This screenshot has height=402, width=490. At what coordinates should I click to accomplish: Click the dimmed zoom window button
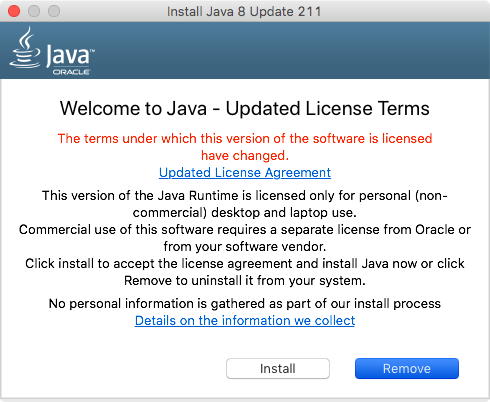[x=54, y=11]
